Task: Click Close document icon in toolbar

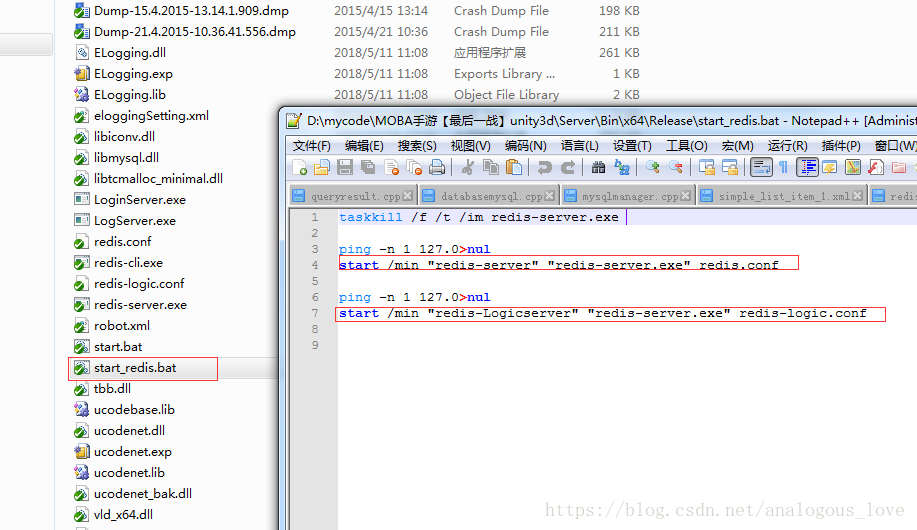Action: pos(391,168)
